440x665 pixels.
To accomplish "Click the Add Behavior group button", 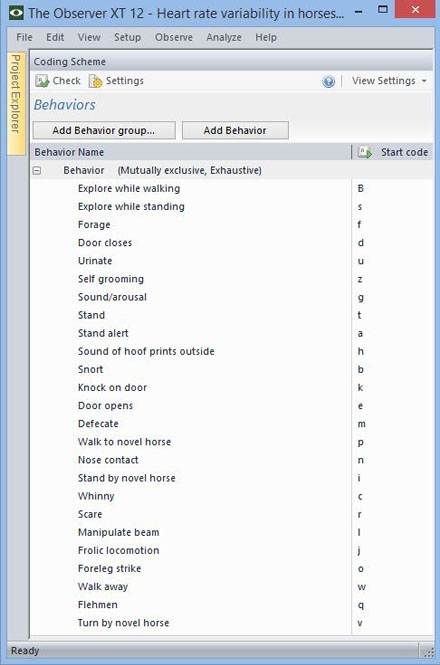I will (x=104, y=130).
